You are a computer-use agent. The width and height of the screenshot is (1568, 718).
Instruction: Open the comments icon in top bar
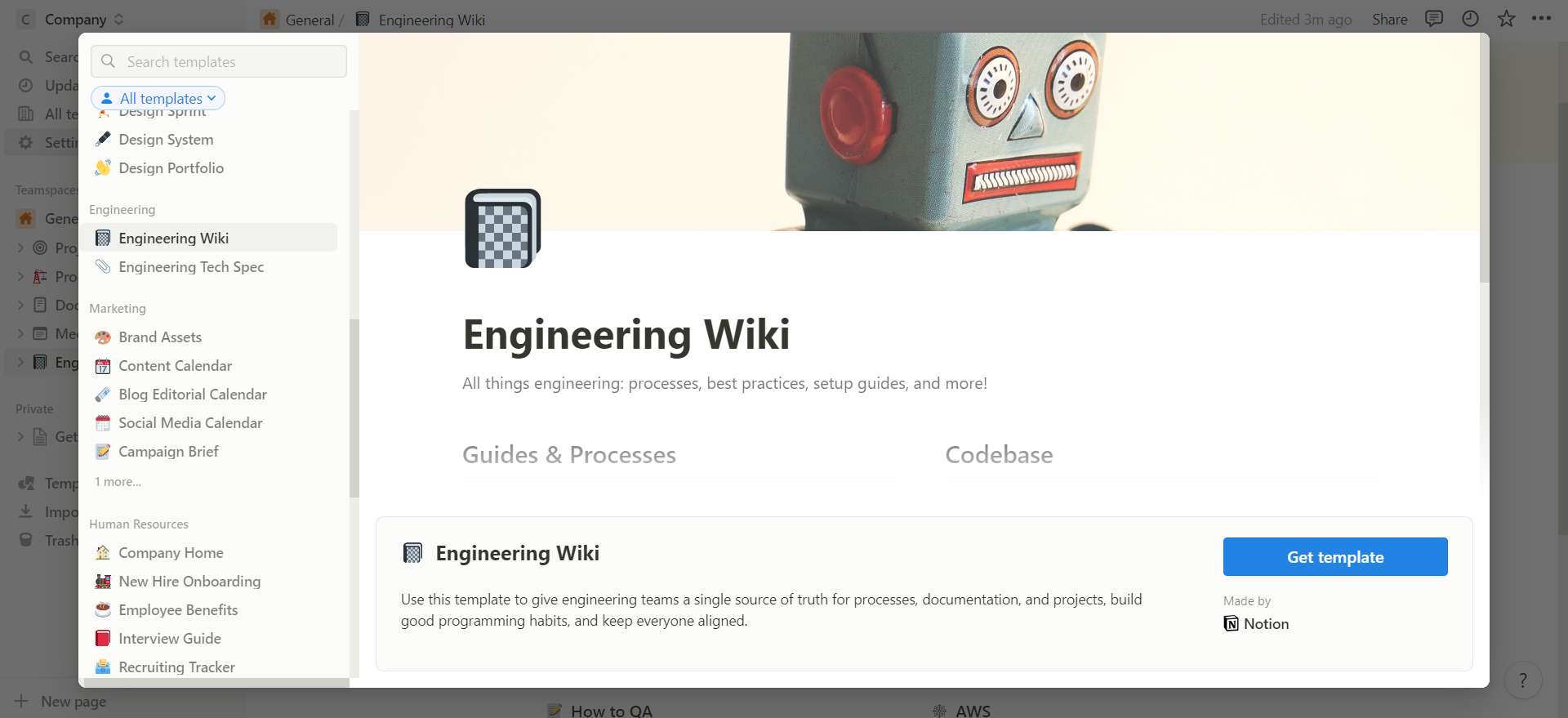tap(1433, 19)
